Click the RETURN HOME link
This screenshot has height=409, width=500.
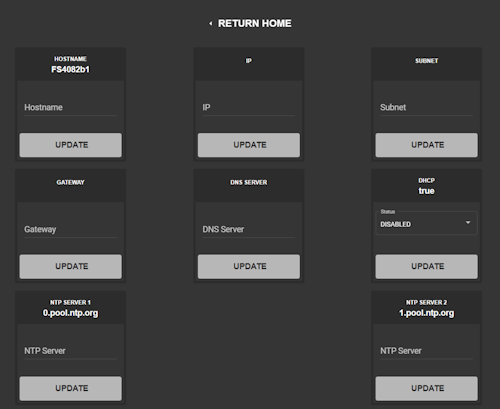click(254, 23)
